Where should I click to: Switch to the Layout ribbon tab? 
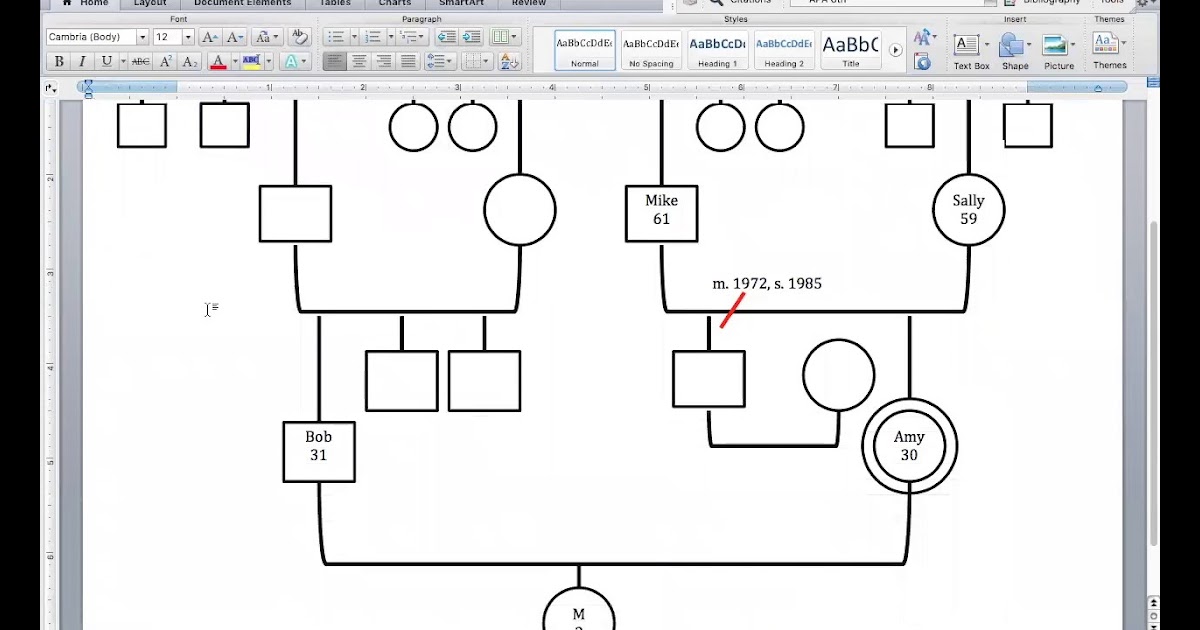150,4
